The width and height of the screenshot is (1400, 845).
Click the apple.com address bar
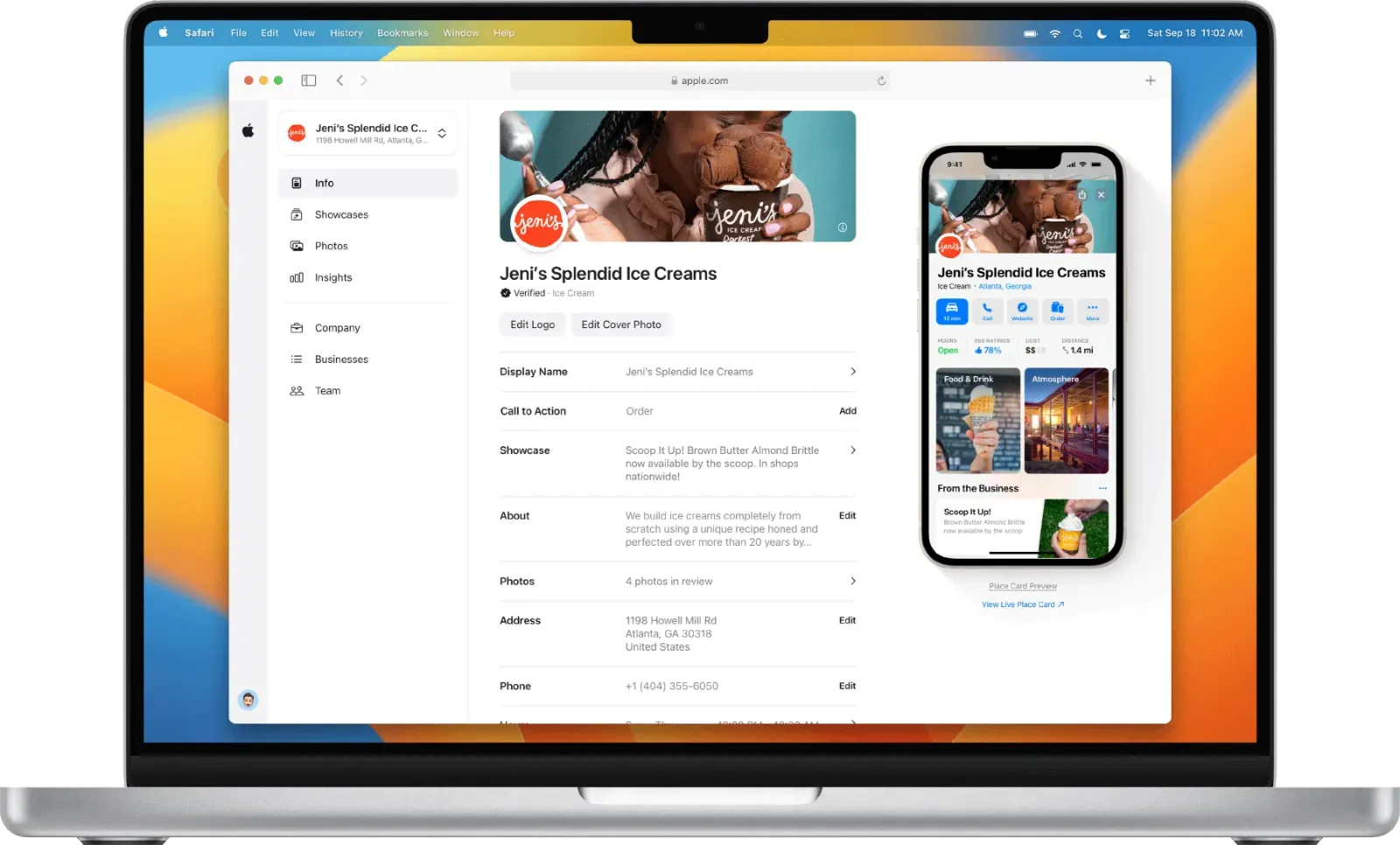(x=700, y=80)
